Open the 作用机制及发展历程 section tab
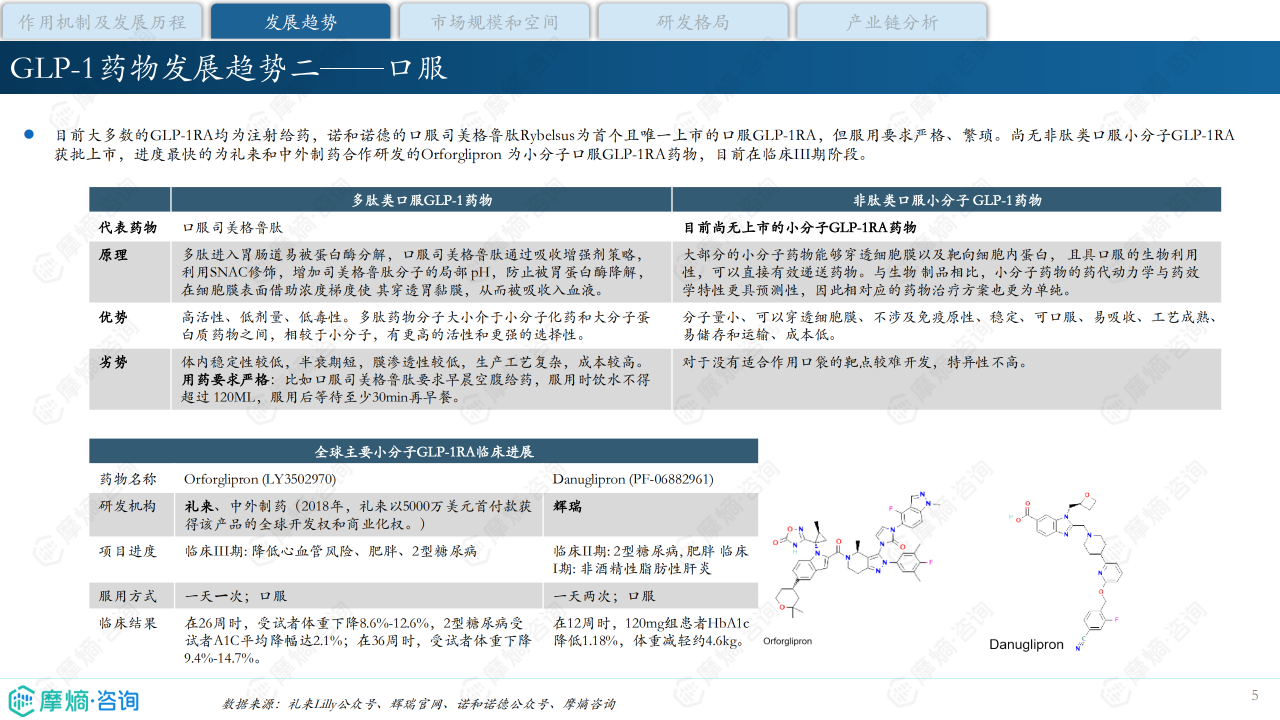The width and height of the screenshot is (1280, 720). coord(102,21)
